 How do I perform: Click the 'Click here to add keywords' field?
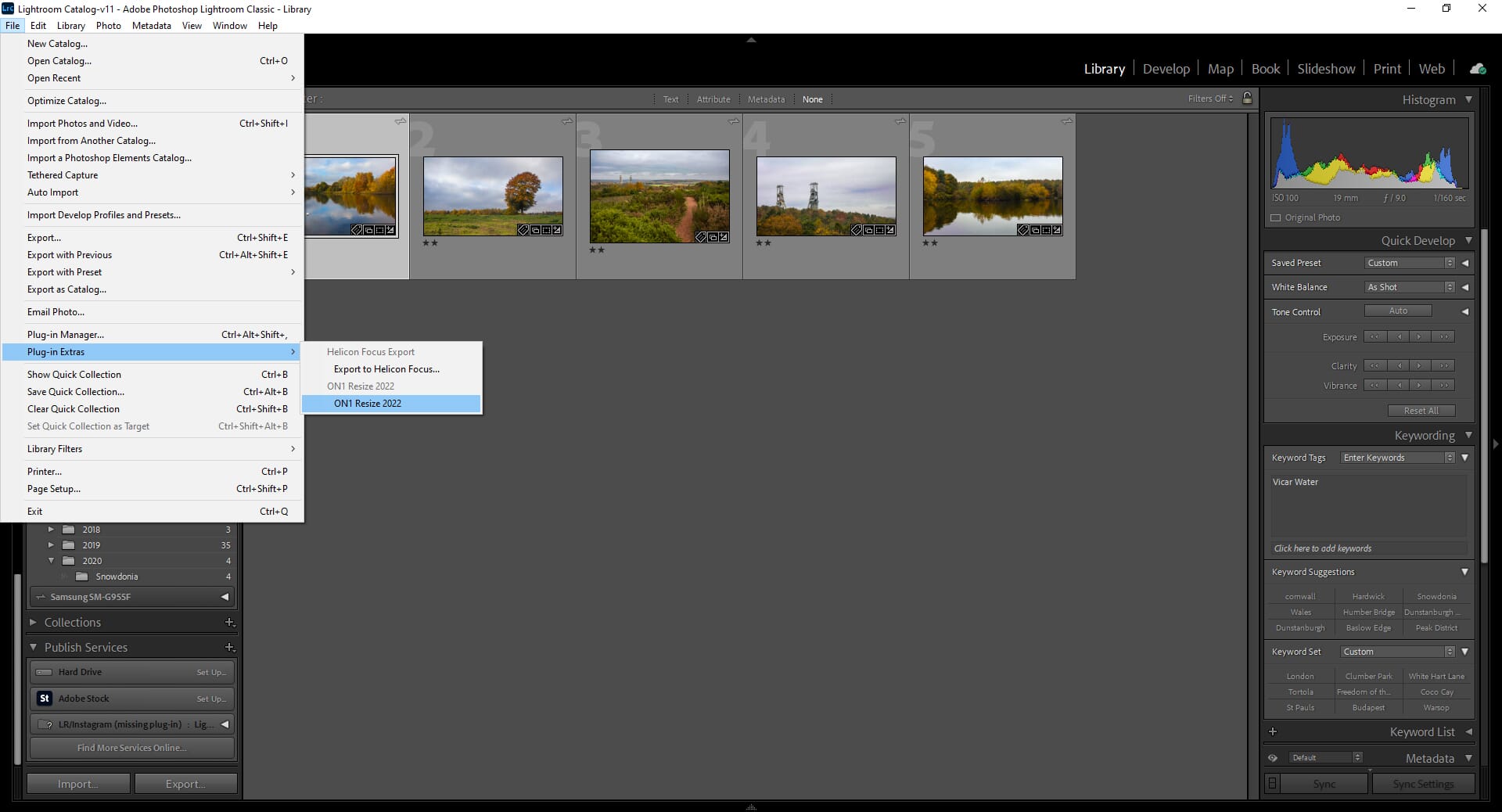click(x=1368, y=548)
